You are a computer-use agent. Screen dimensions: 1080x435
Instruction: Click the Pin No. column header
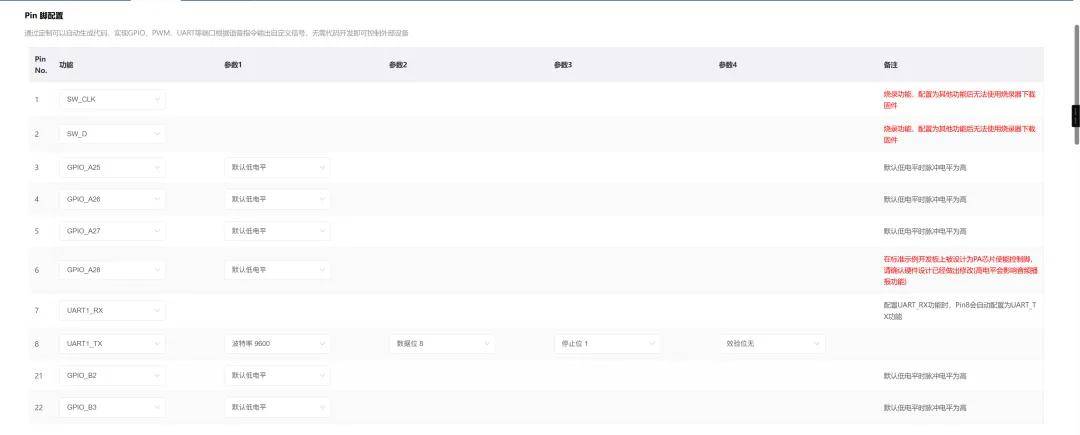pyautogui.click(x=41, y=65)
